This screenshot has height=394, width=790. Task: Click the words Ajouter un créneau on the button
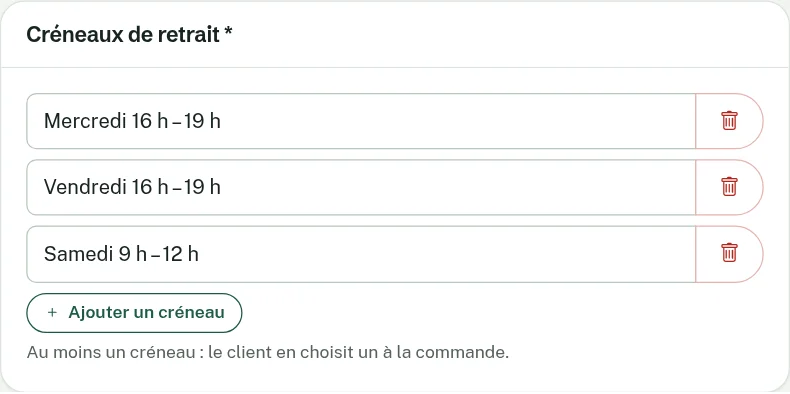click(147, 313)
